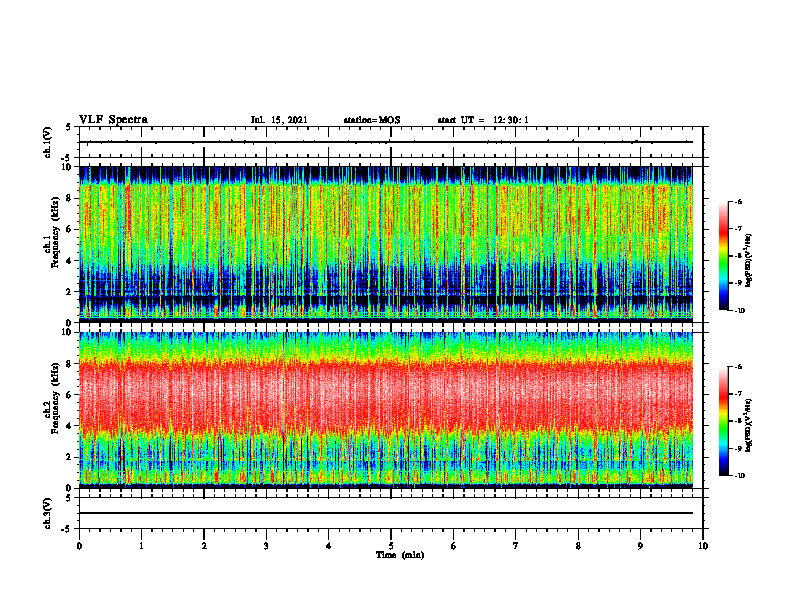The height and width of the screenshot is (612, 792).
Task: Click time axis tick label "10"
Action: pyautogui.click(x=703, y=546)
